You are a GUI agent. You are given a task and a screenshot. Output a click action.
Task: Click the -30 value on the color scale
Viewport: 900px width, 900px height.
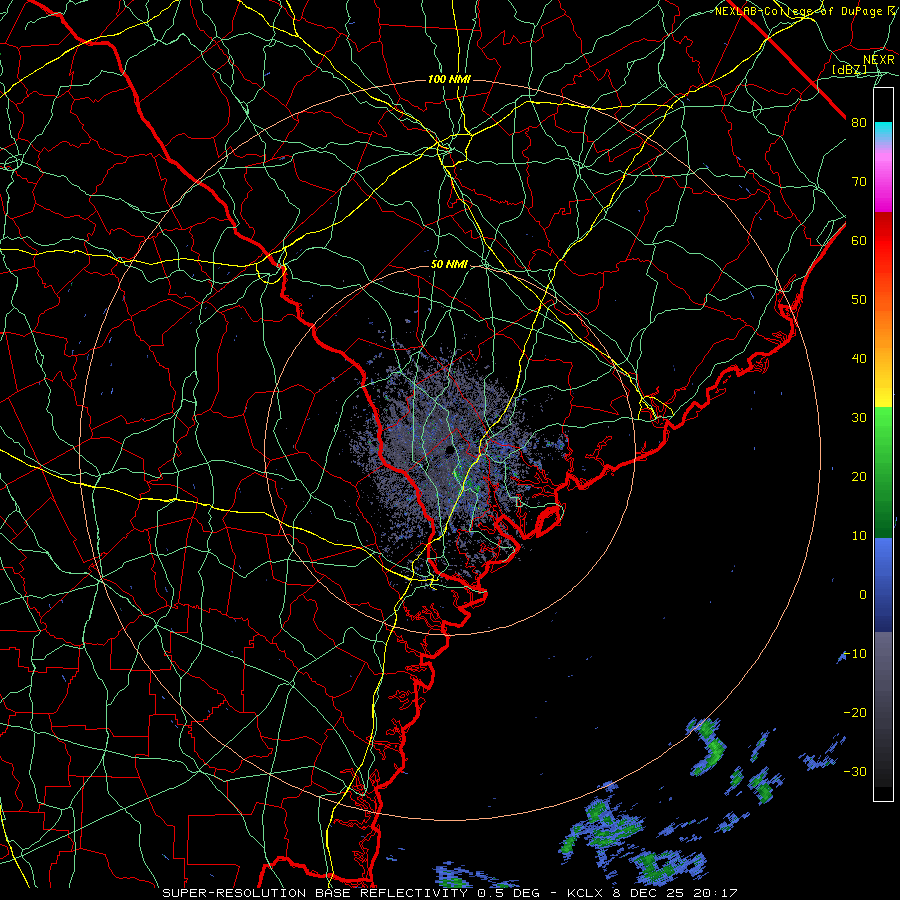point(855,772)
